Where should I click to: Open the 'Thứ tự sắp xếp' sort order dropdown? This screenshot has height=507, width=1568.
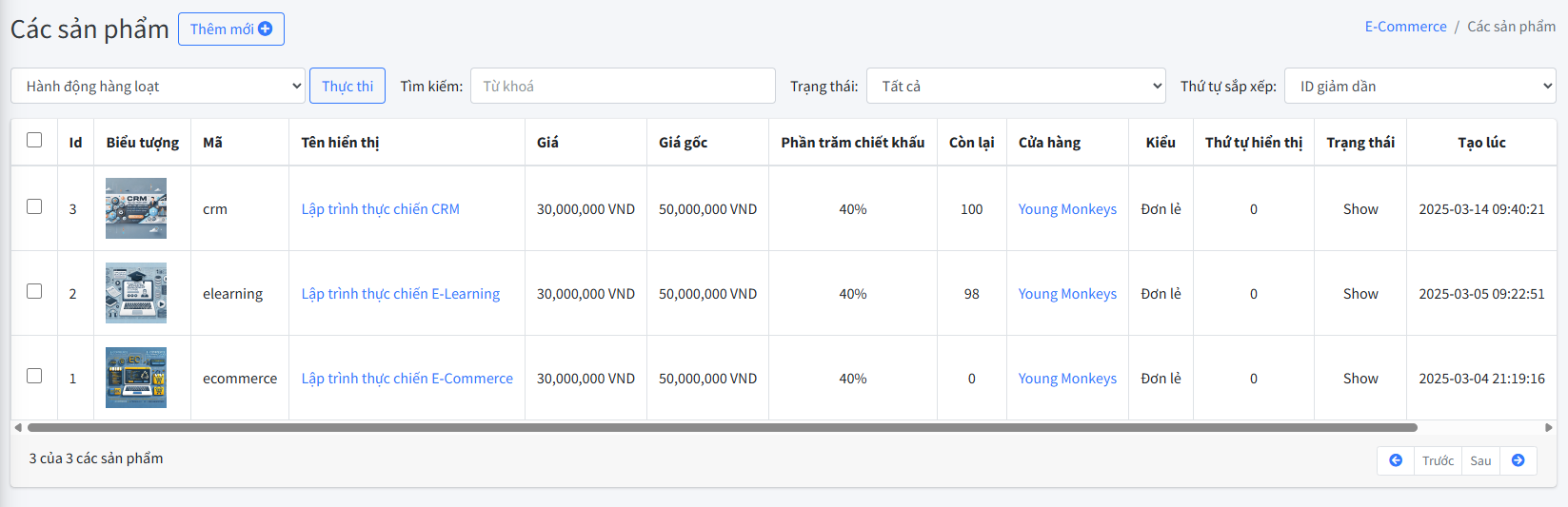tap(1419, 86)
